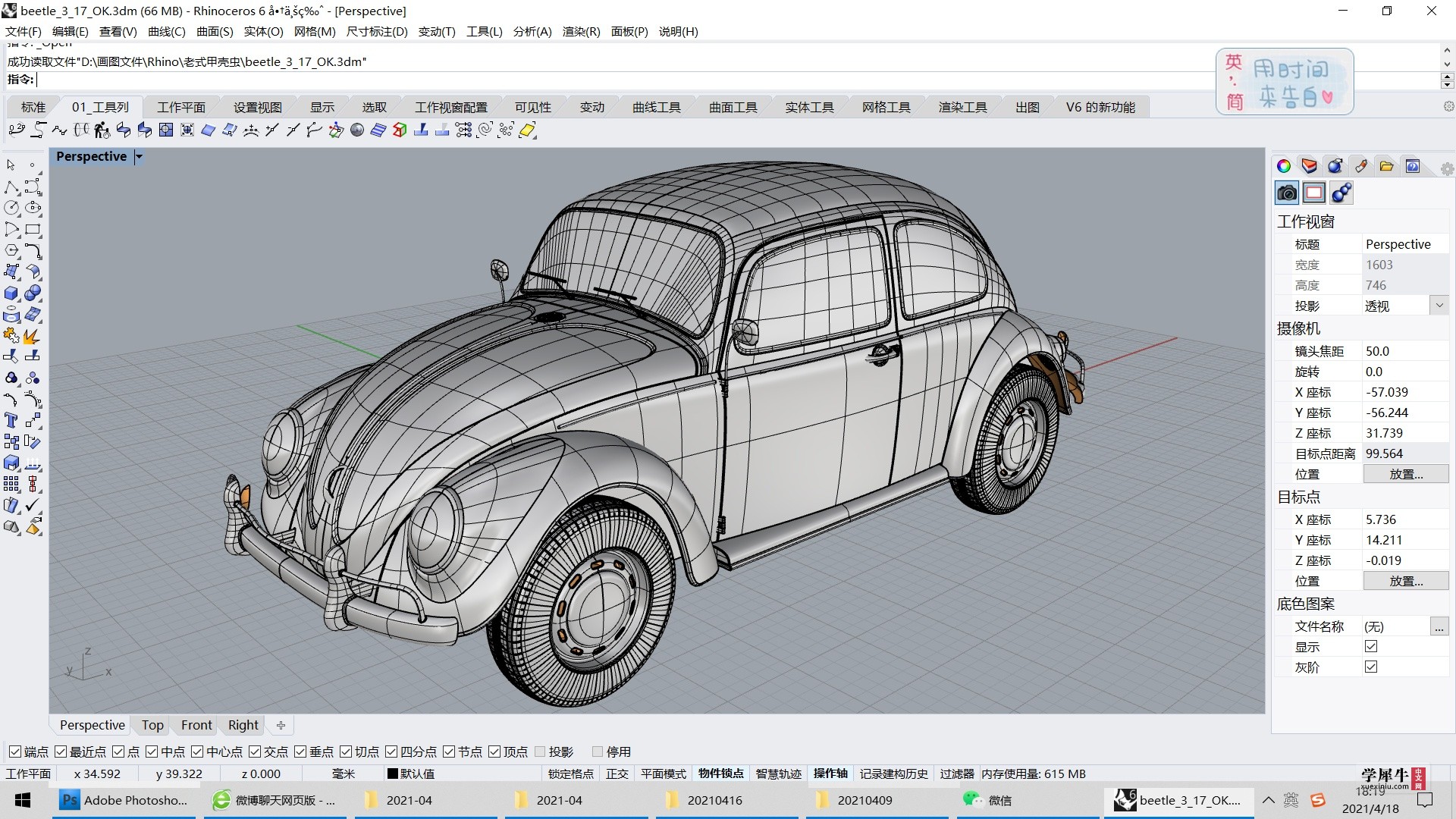Uncheck the 显示 wallpaper checkbox
Viewport: 1456px width, 819px height.
[x=1371, y=646]
